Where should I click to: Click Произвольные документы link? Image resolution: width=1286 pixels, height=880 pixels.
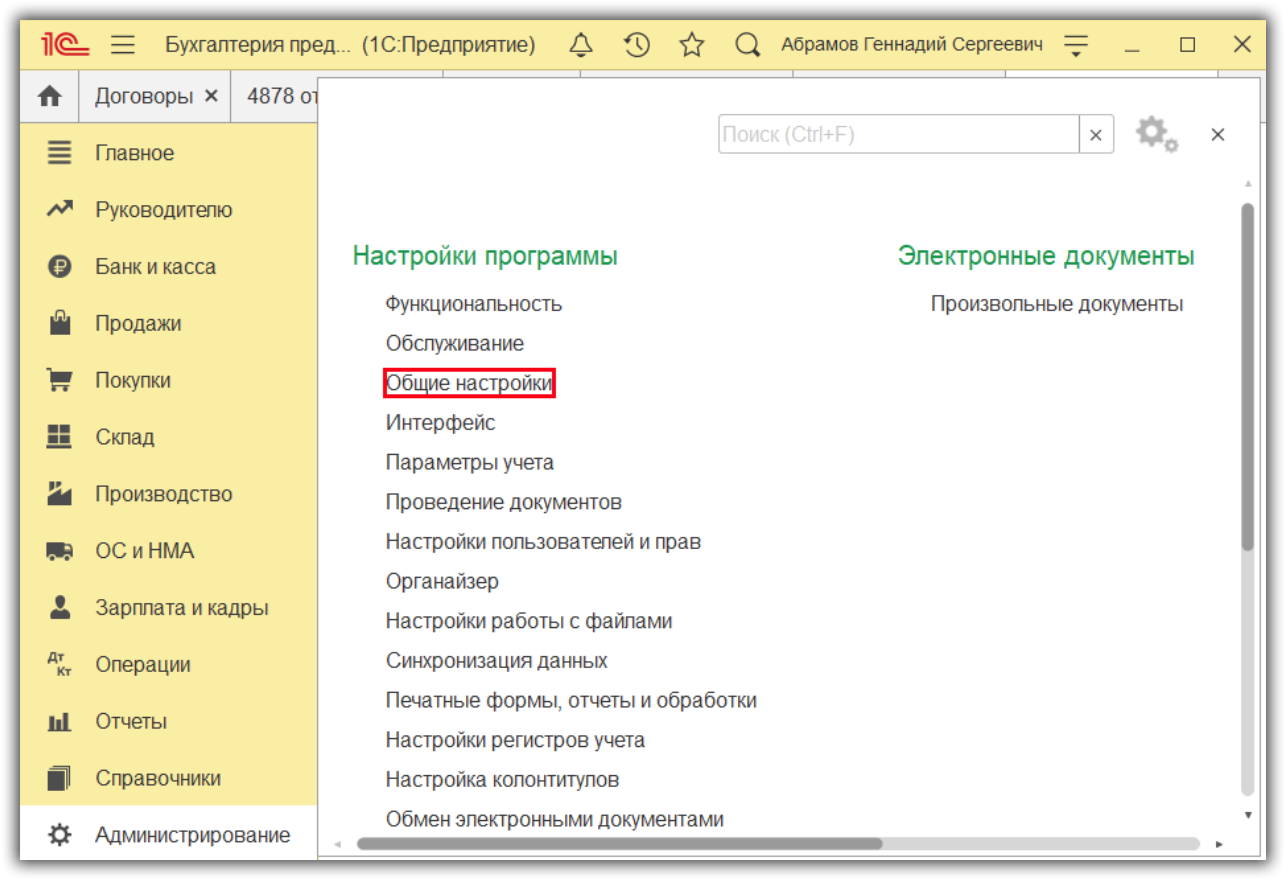(1056, 304)
